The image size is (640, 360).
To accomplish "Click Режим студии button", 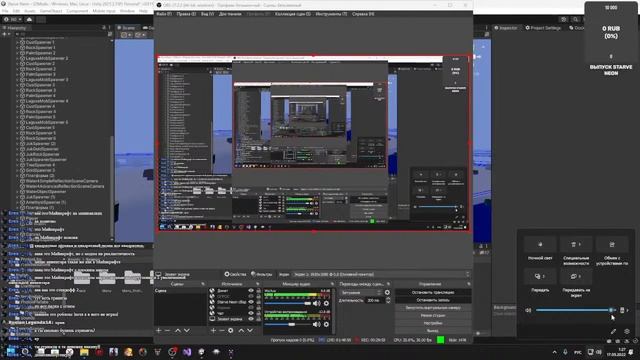I will pyautogui.click(x=433, y=316).
